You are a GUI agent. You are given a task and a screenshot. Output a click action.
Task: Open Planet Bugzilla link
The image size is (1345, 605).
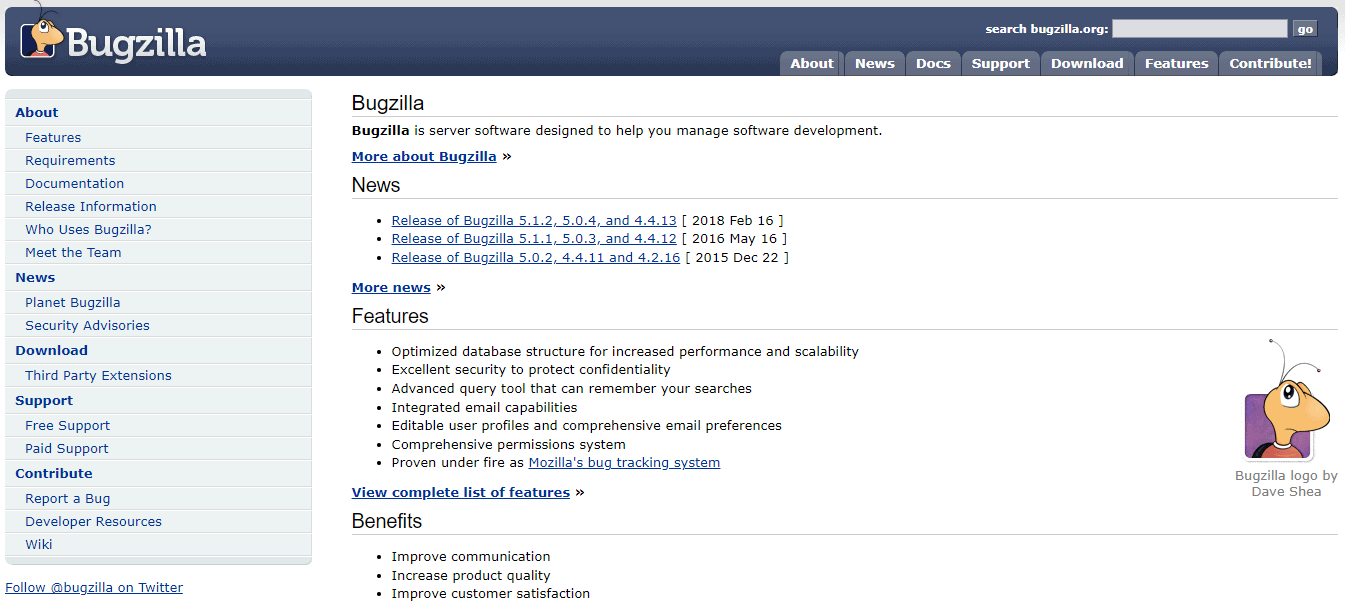tap(73, 302)
